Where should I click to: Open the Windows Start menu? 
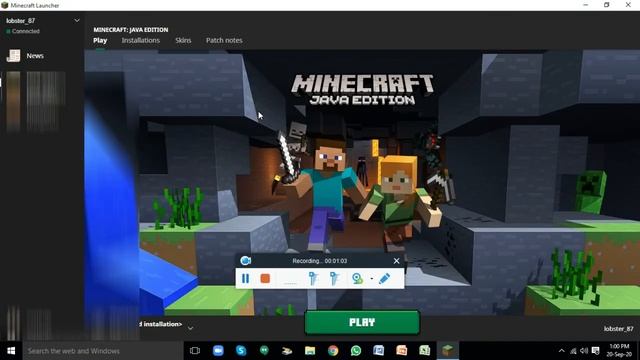coord(11,351)
